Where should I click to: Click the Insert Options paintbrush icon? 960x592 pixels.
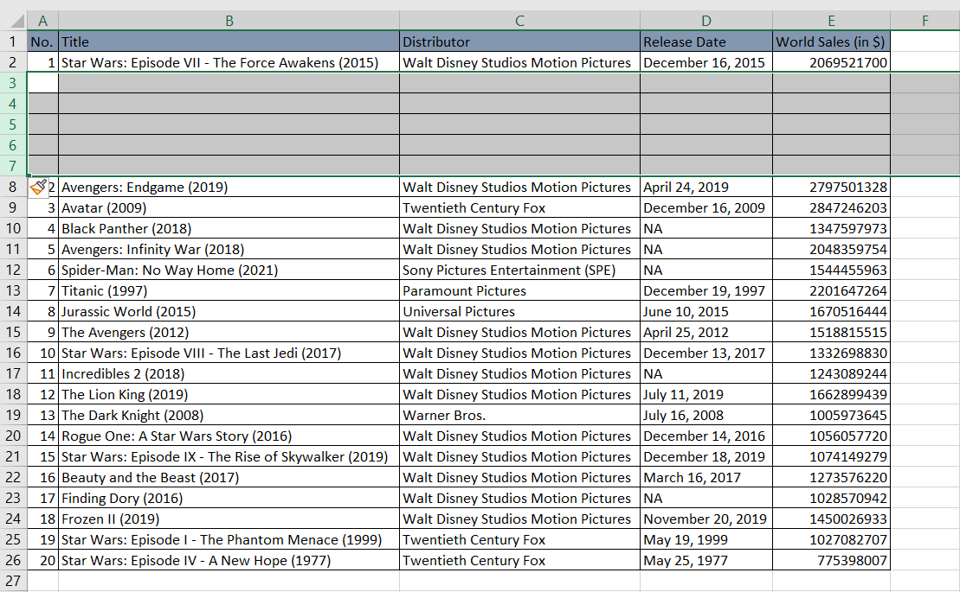click(x=39, y=187)
